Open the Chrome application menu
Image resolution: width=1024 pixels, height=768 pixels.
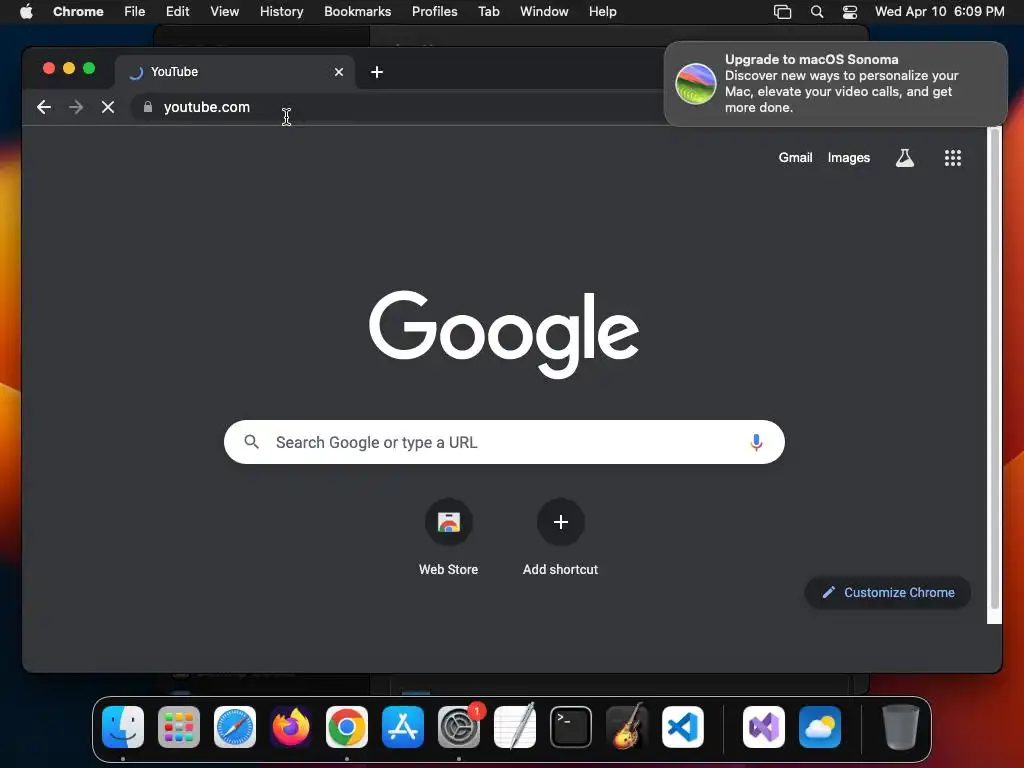[78, 11]
